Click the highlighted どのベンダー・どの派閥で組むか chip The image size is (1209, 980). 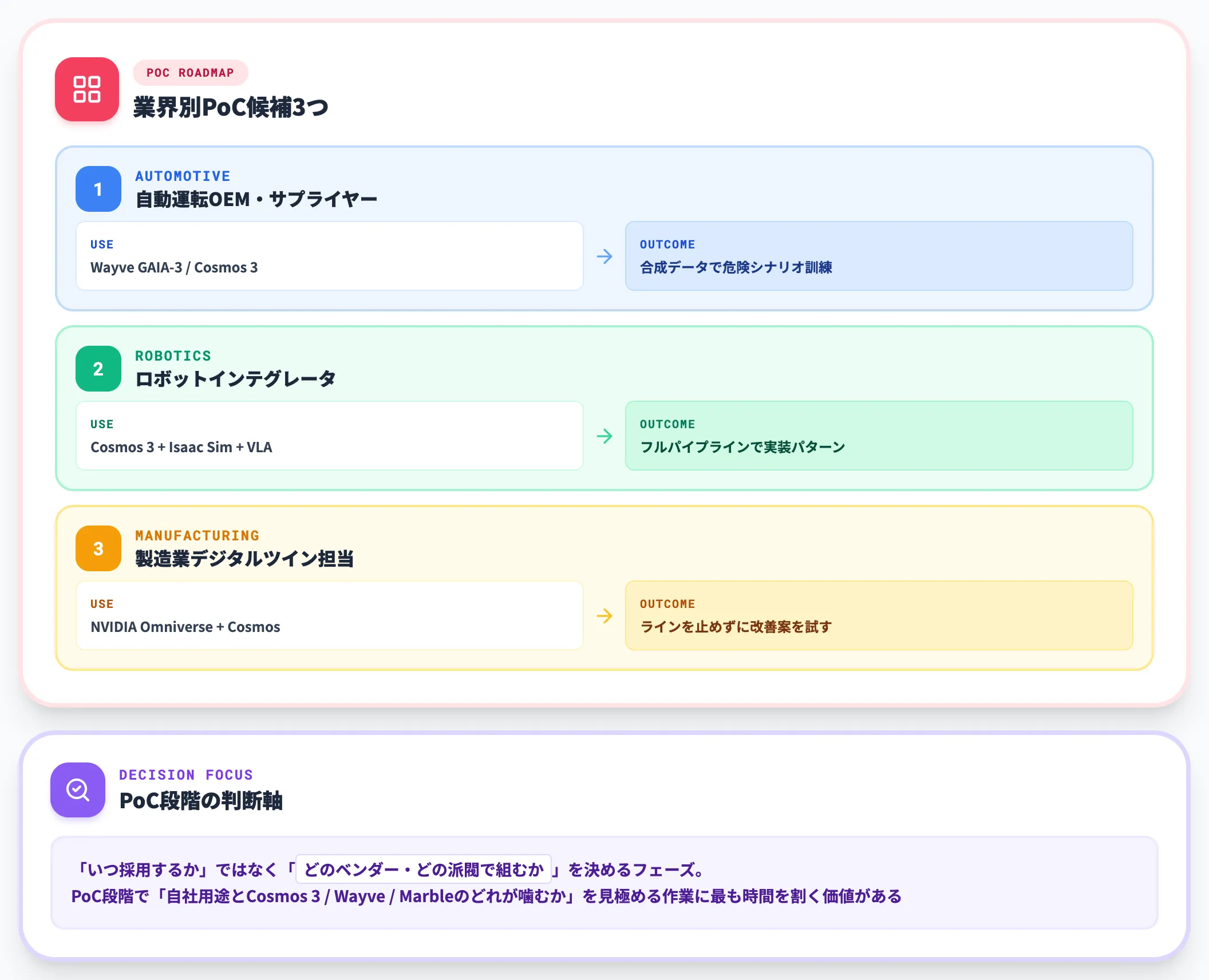pyautogui.click(x=424, y=870)
